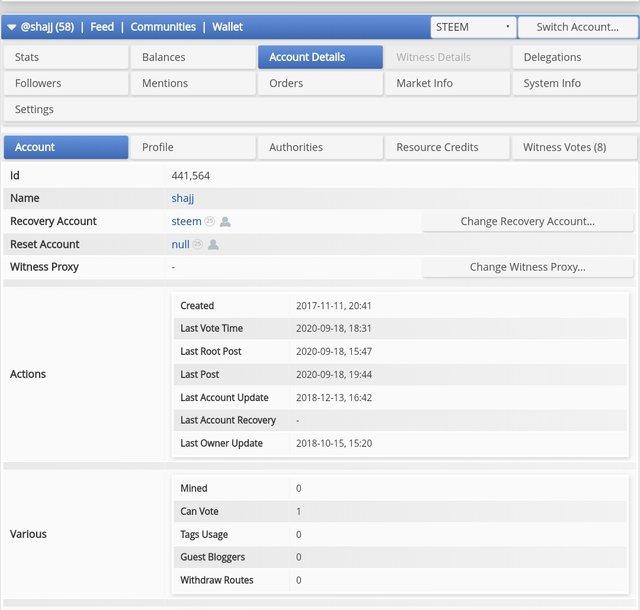Click the Guest Bloggers label
The image size is (640, 610).
click(x=213, y=557)
